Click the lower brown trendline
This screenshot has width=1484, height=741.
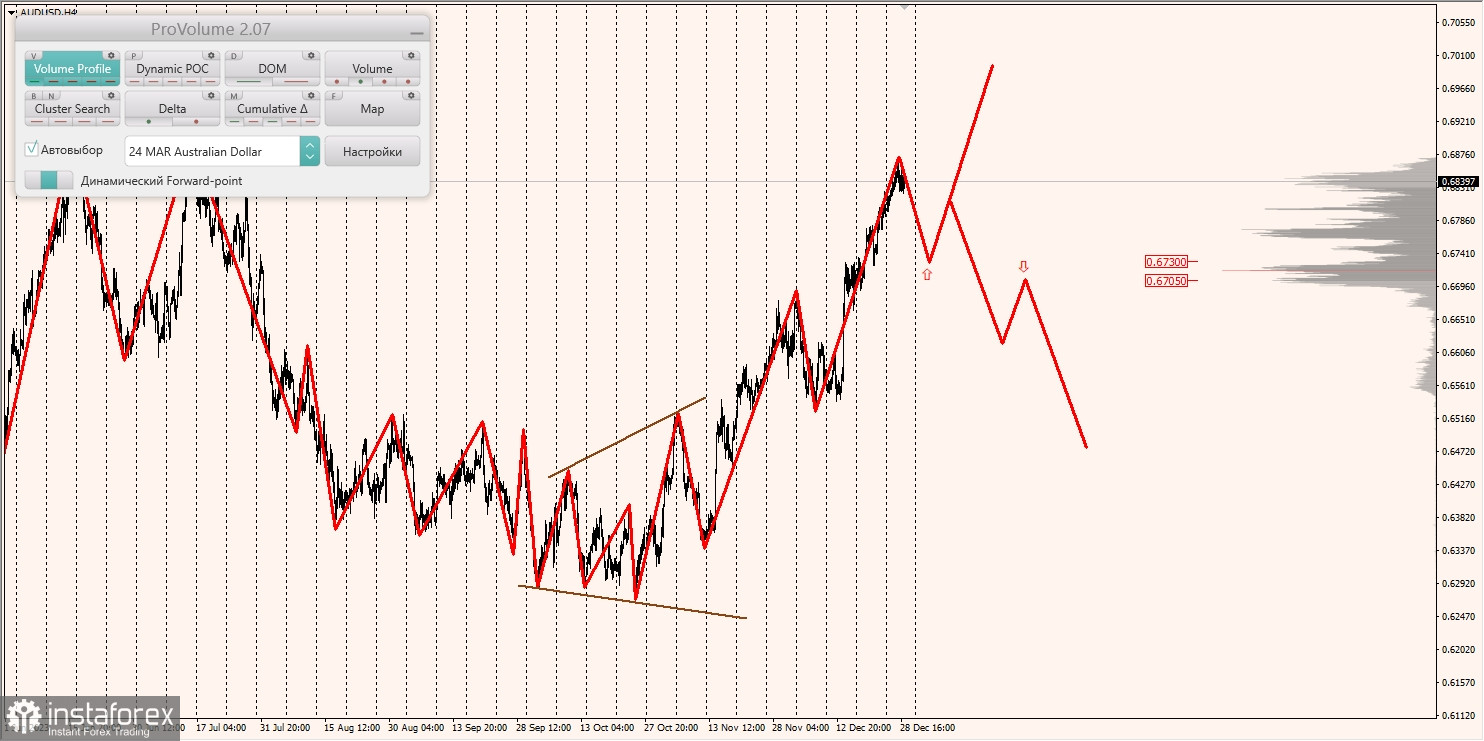(x=632, y=602)
